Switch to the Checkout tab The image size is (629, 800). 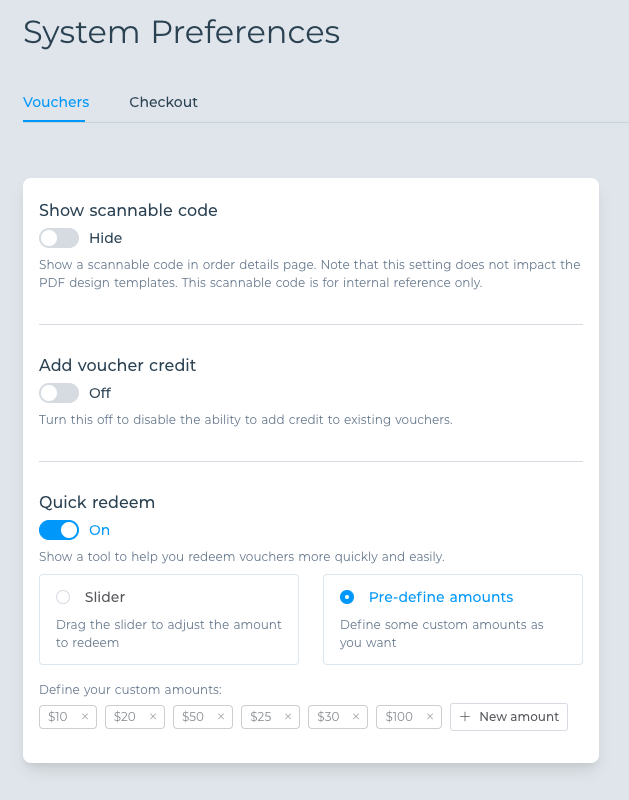[x=163, y=102]
